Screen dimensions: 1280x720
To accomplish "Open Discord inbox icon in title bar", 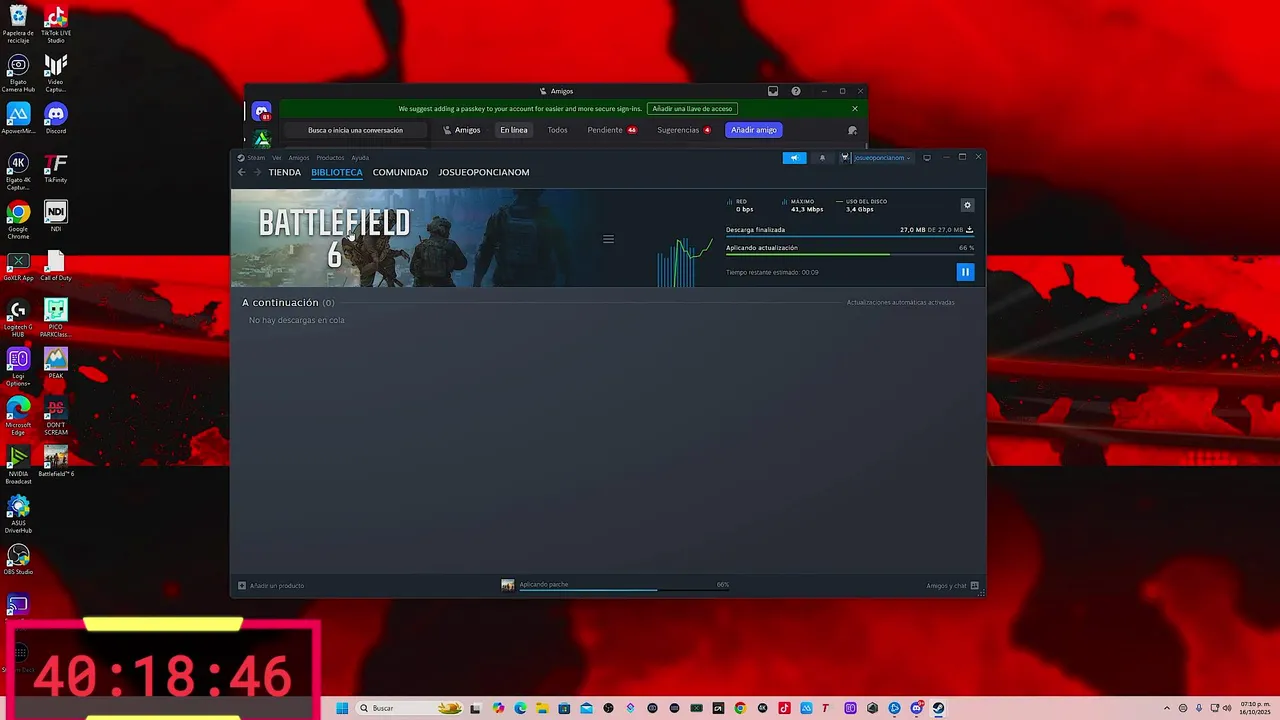I will click(773, 91).
